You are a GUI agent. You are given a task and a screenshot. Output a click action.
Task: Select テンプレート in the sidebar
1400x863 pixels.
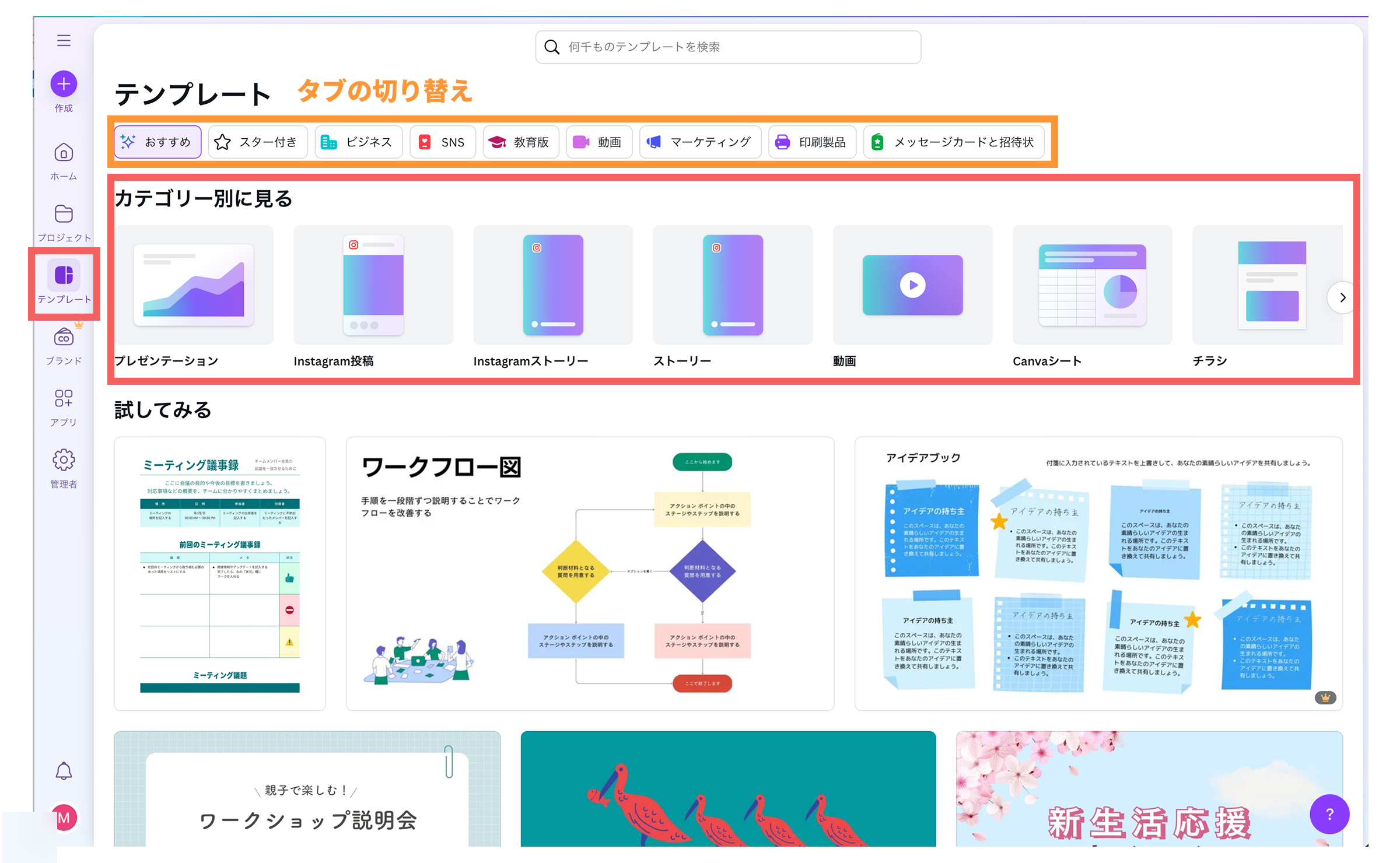click(x=64, y=282)
